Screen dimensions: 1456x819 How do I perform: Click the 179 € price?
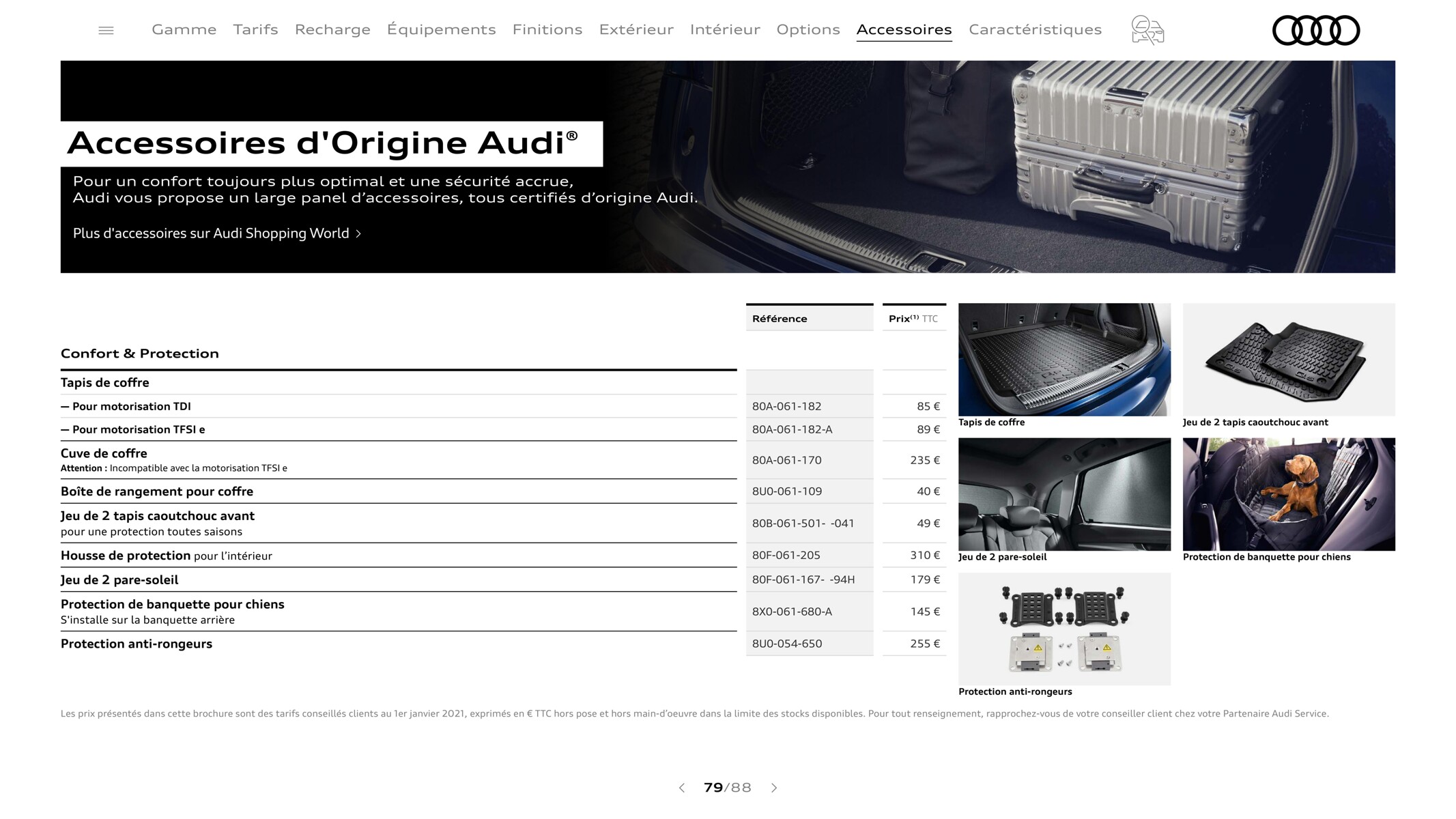pos(924,579)
